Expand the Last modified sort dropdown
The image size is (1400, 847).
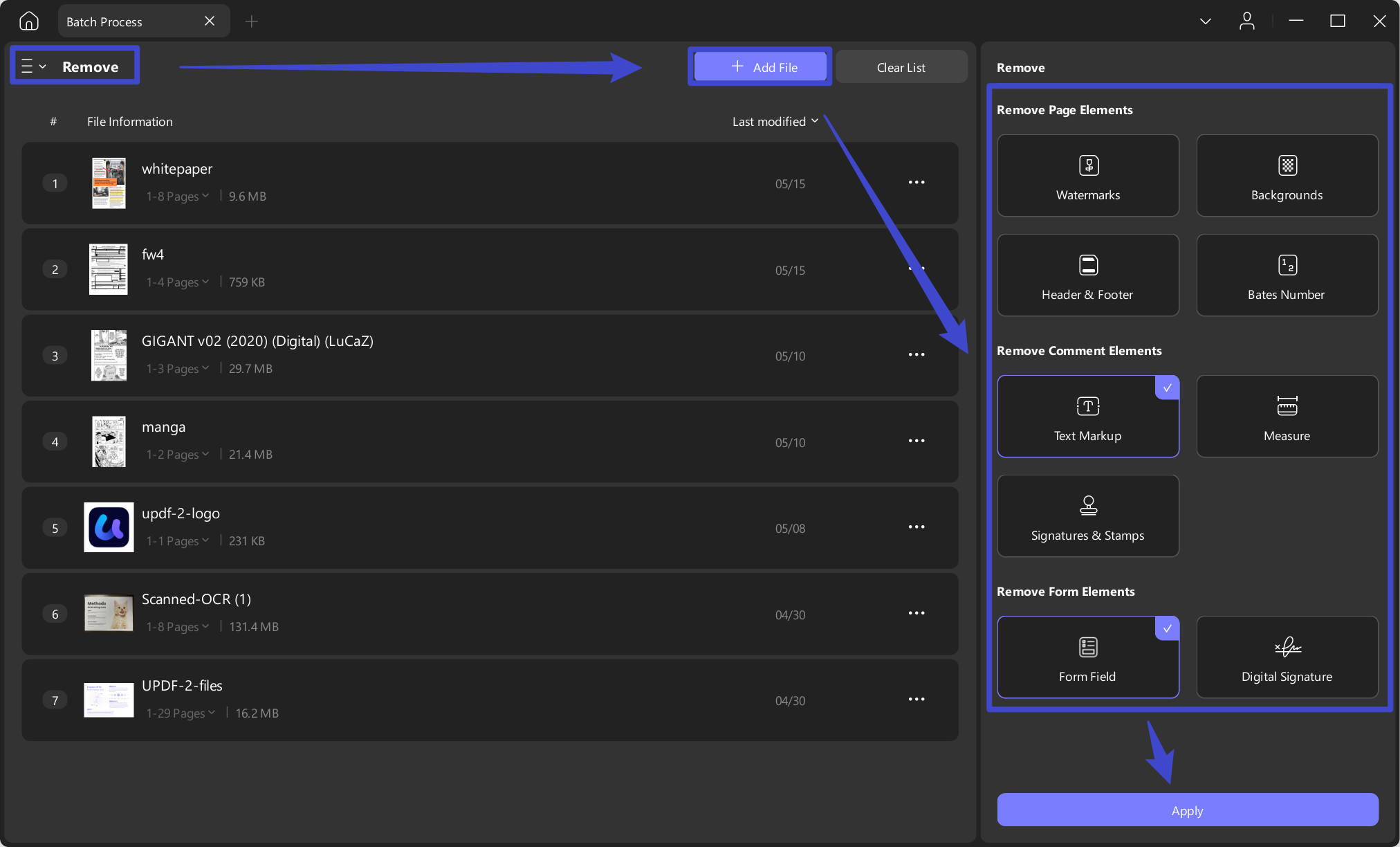click(x=775, y=121)
